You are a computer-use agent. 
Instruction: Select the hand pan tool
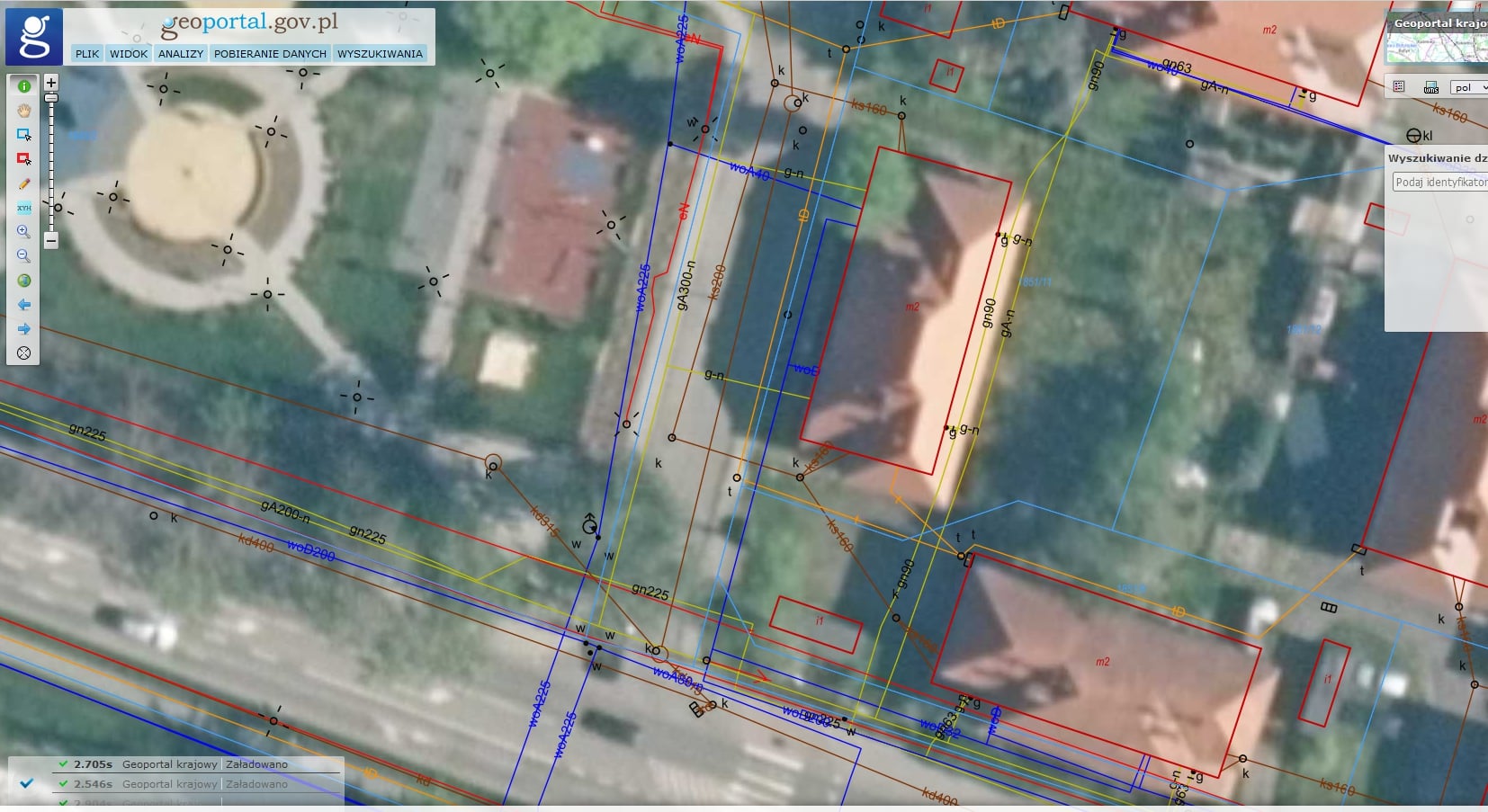pyautogui.click(x=24, y=111)
